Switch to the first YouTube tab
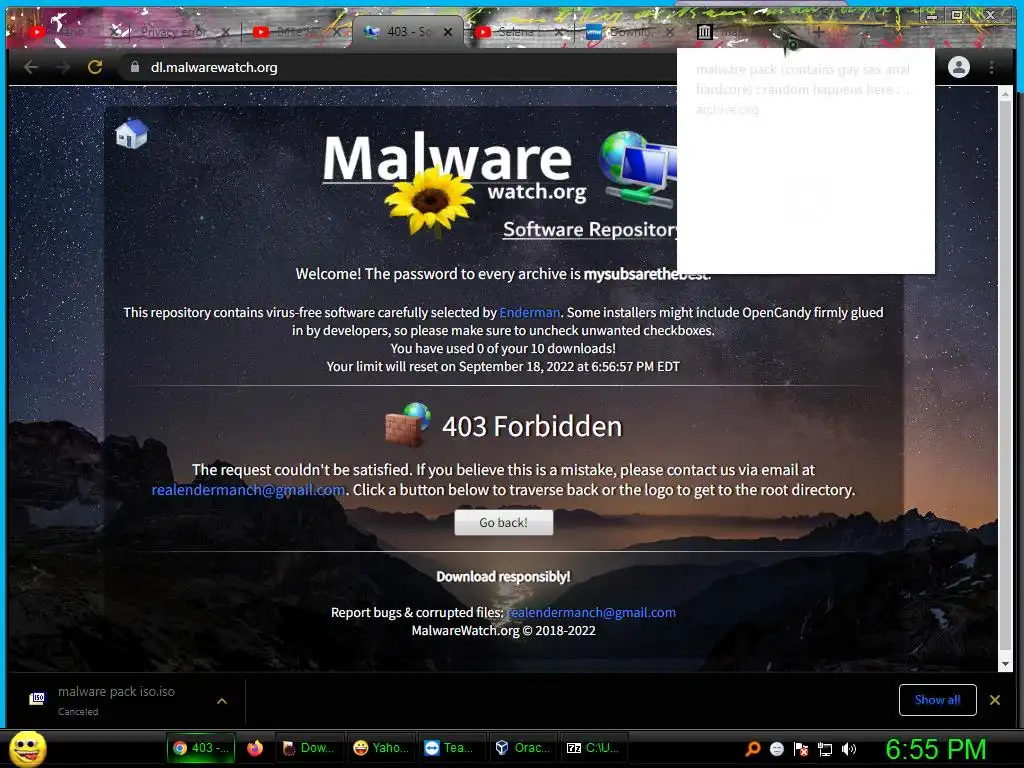This screenshot has height=768, width=1024. (65, 31)
